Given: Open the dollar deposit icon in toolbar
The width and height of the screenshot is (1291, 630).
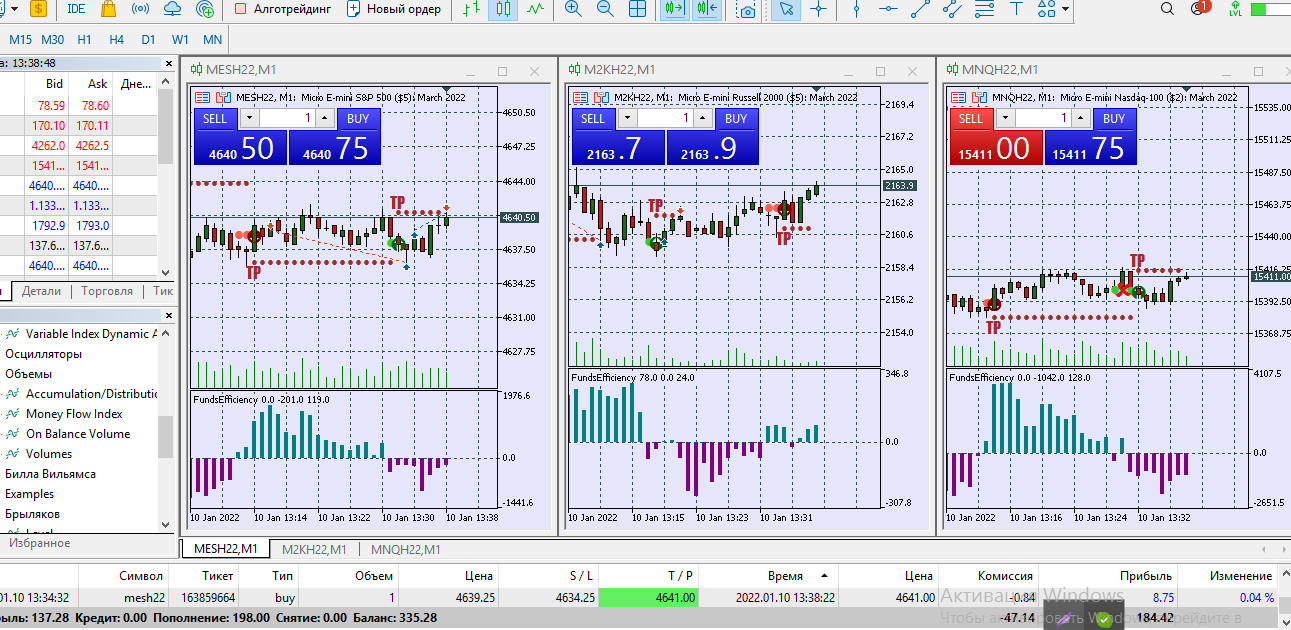Looking at the screenshot, I should point(38,9).
